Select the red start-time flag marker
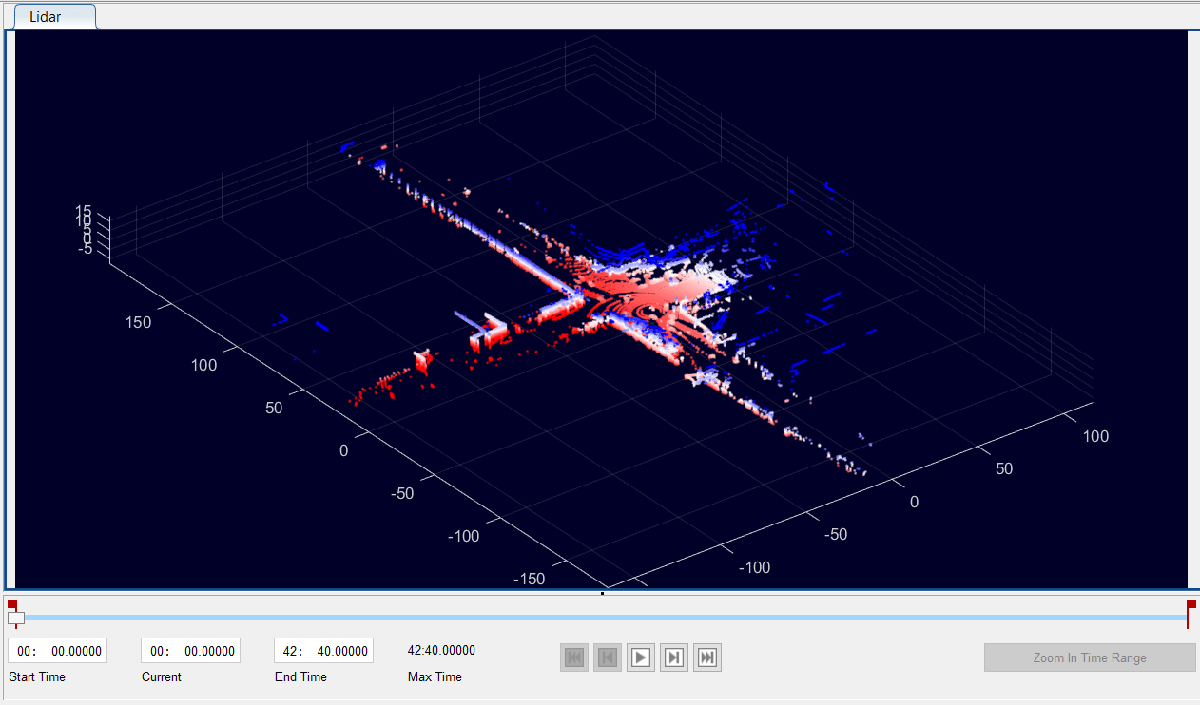The width and height of the screenshot is (1200, 705). pyautogui.click(x=12, y=606)
